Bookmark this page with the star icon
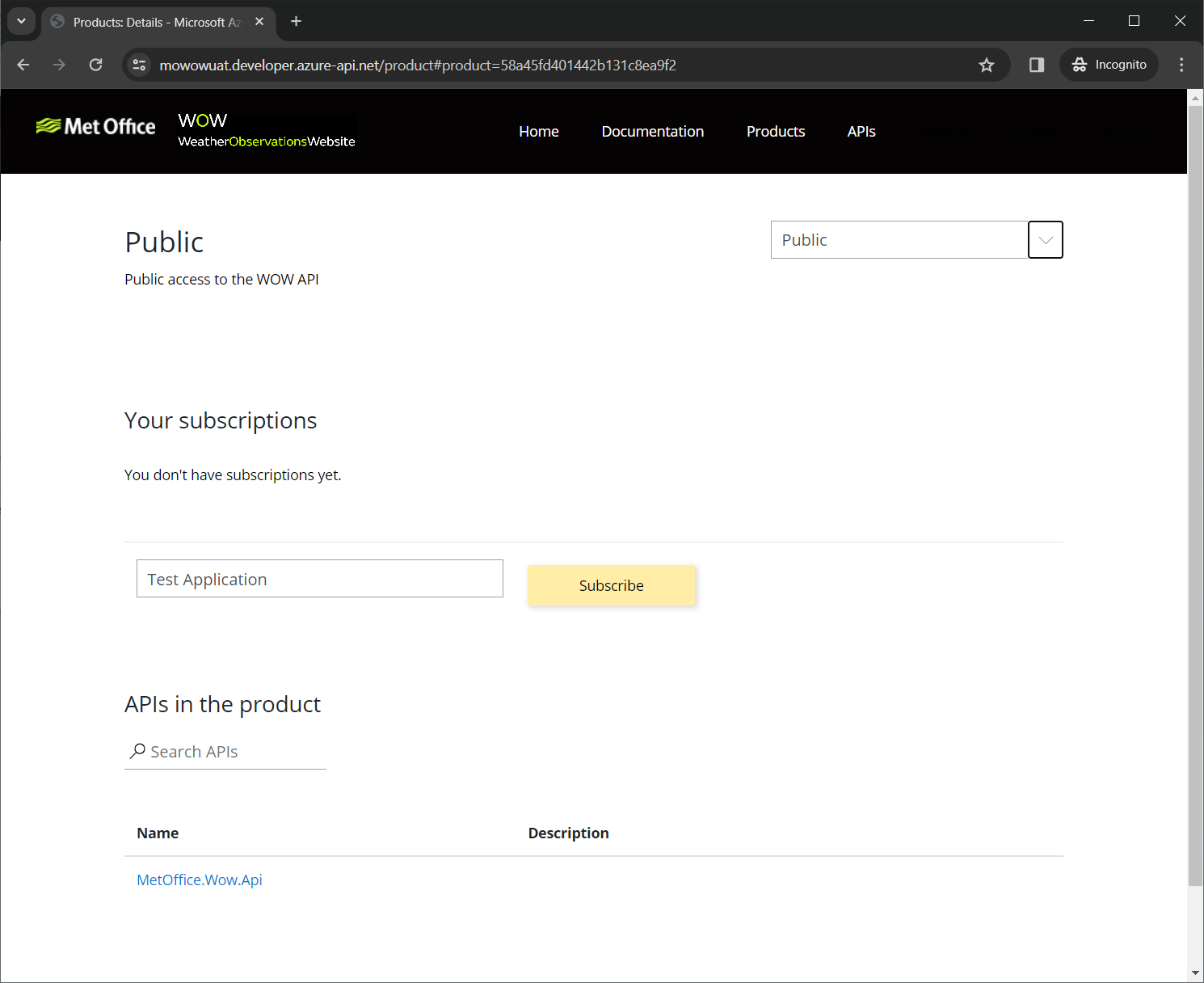Screen dimensions: 1204x983 click(986, 65)
